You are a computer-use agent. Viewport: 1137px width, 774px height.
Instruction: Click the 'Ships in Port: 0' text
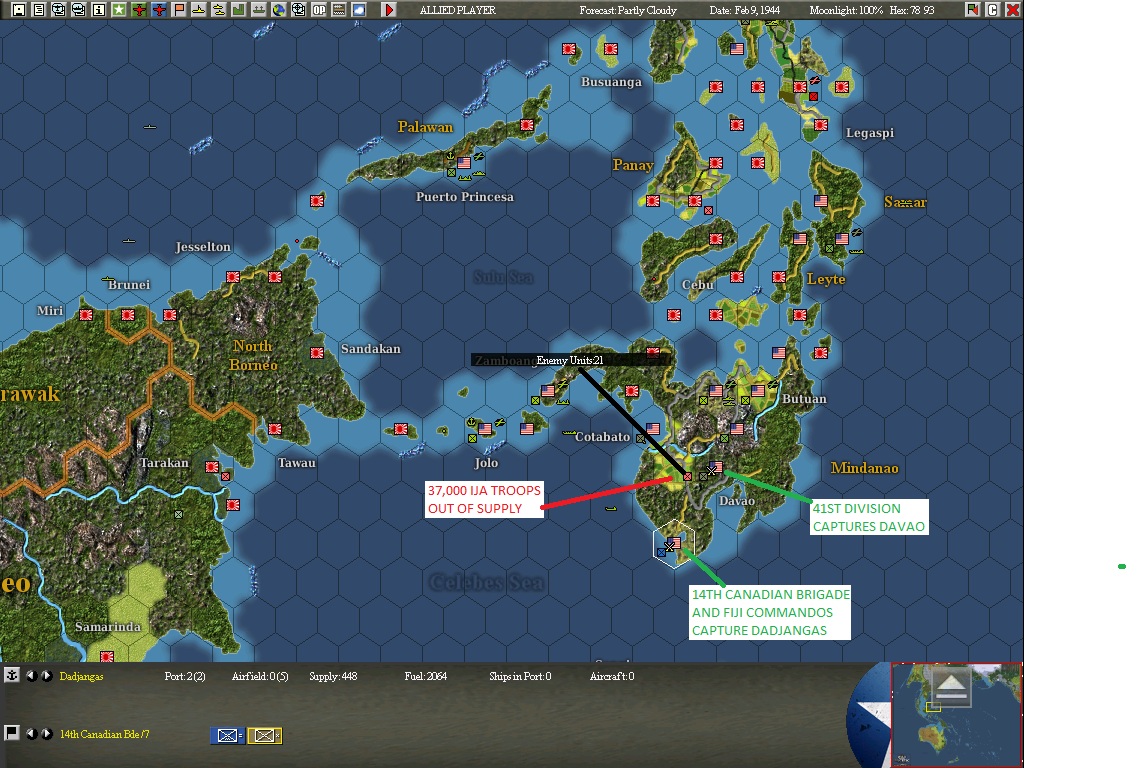coord(520,676)
